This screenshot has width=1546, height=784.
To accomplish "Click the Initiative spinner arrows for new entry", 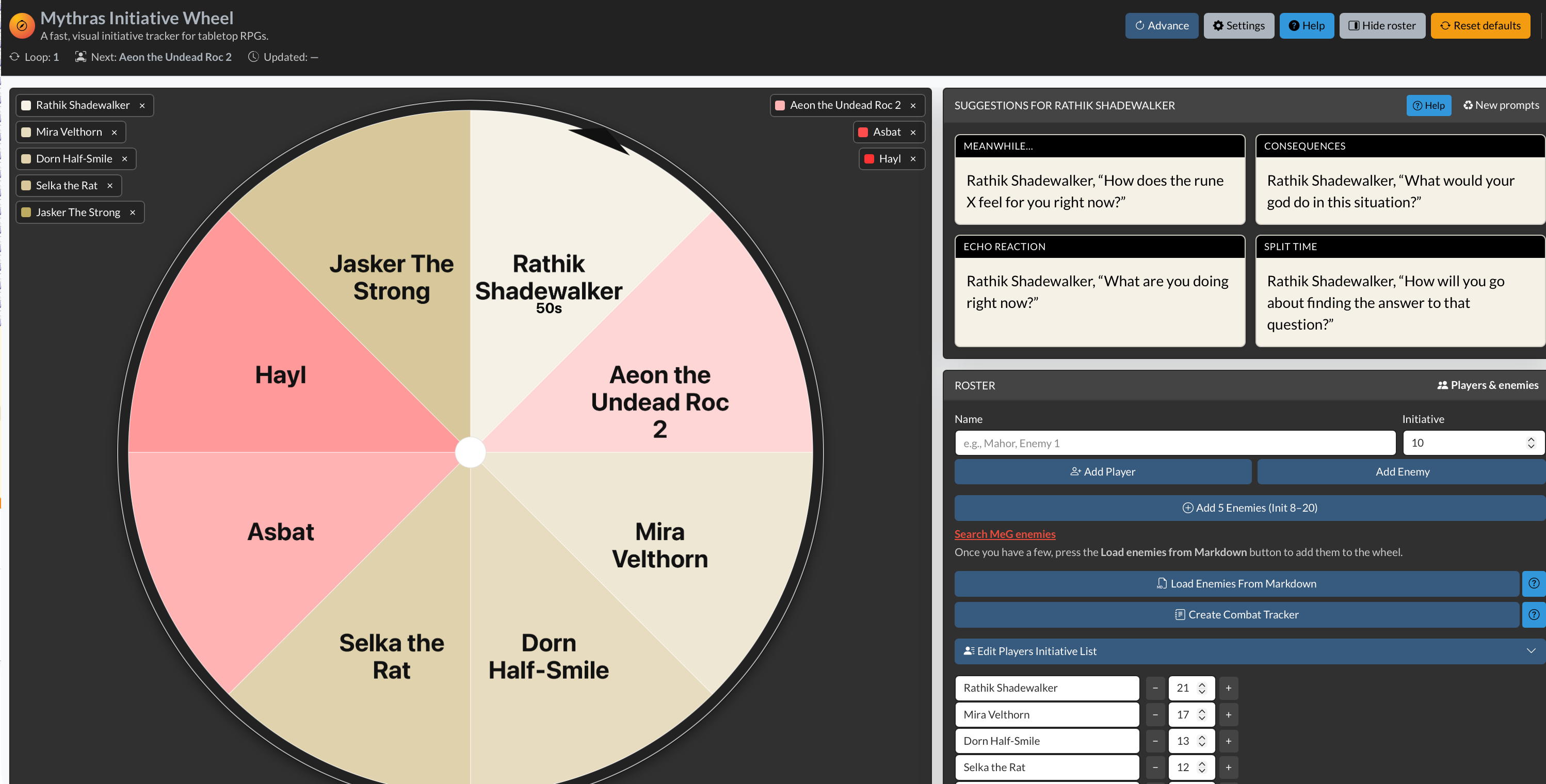I will 1531,443.
